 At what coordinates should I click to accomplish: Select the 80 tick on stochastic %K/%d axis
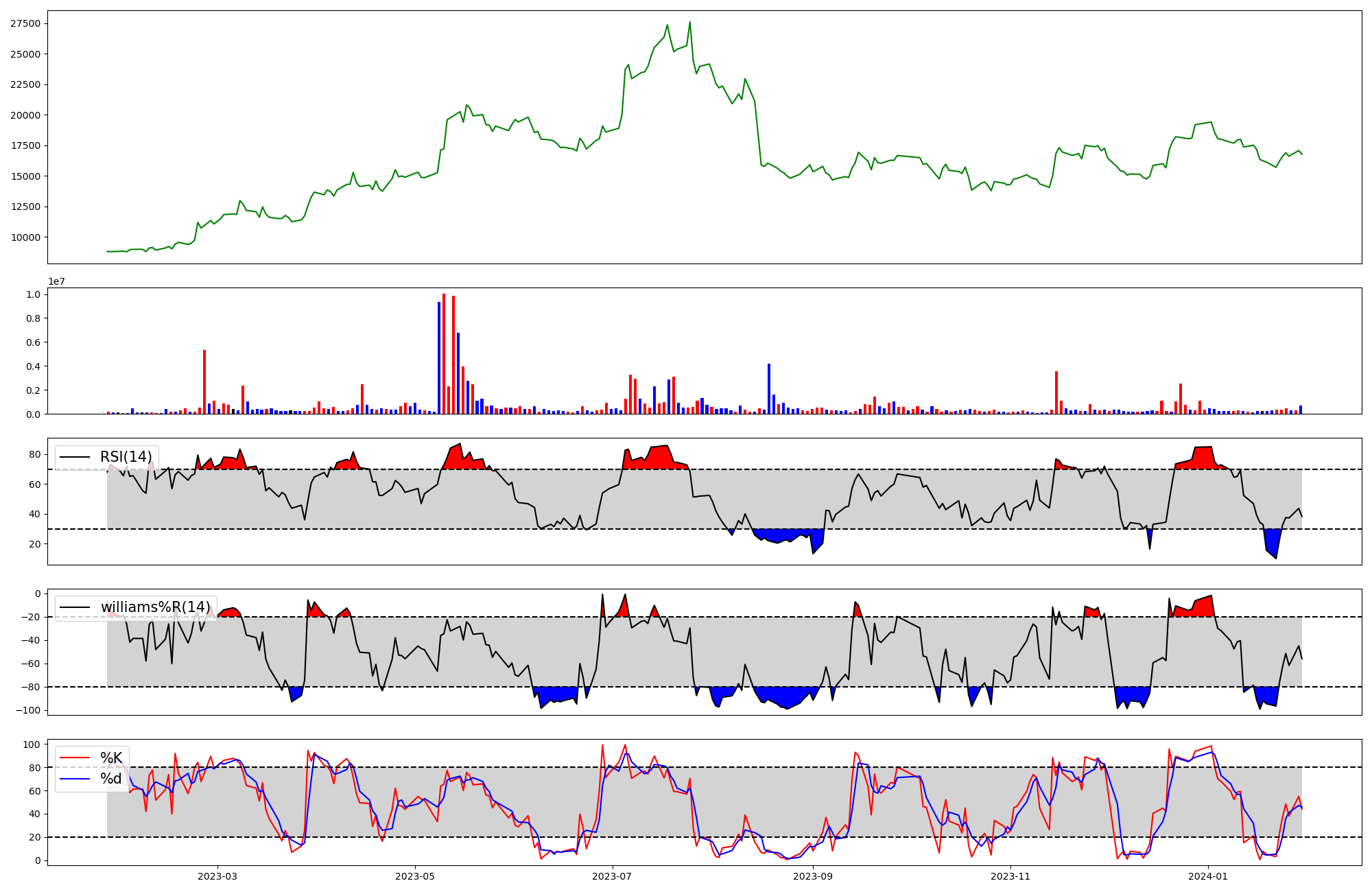pos(34,768)
